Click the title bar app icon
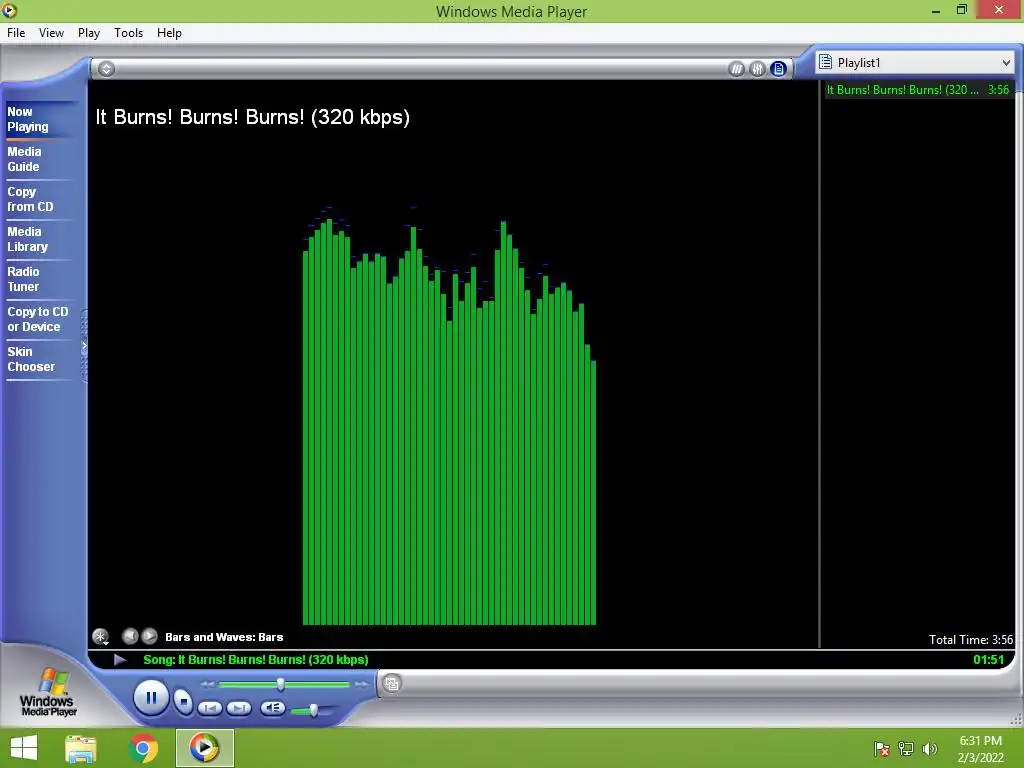1024x768 pixels. coord(9,10)
